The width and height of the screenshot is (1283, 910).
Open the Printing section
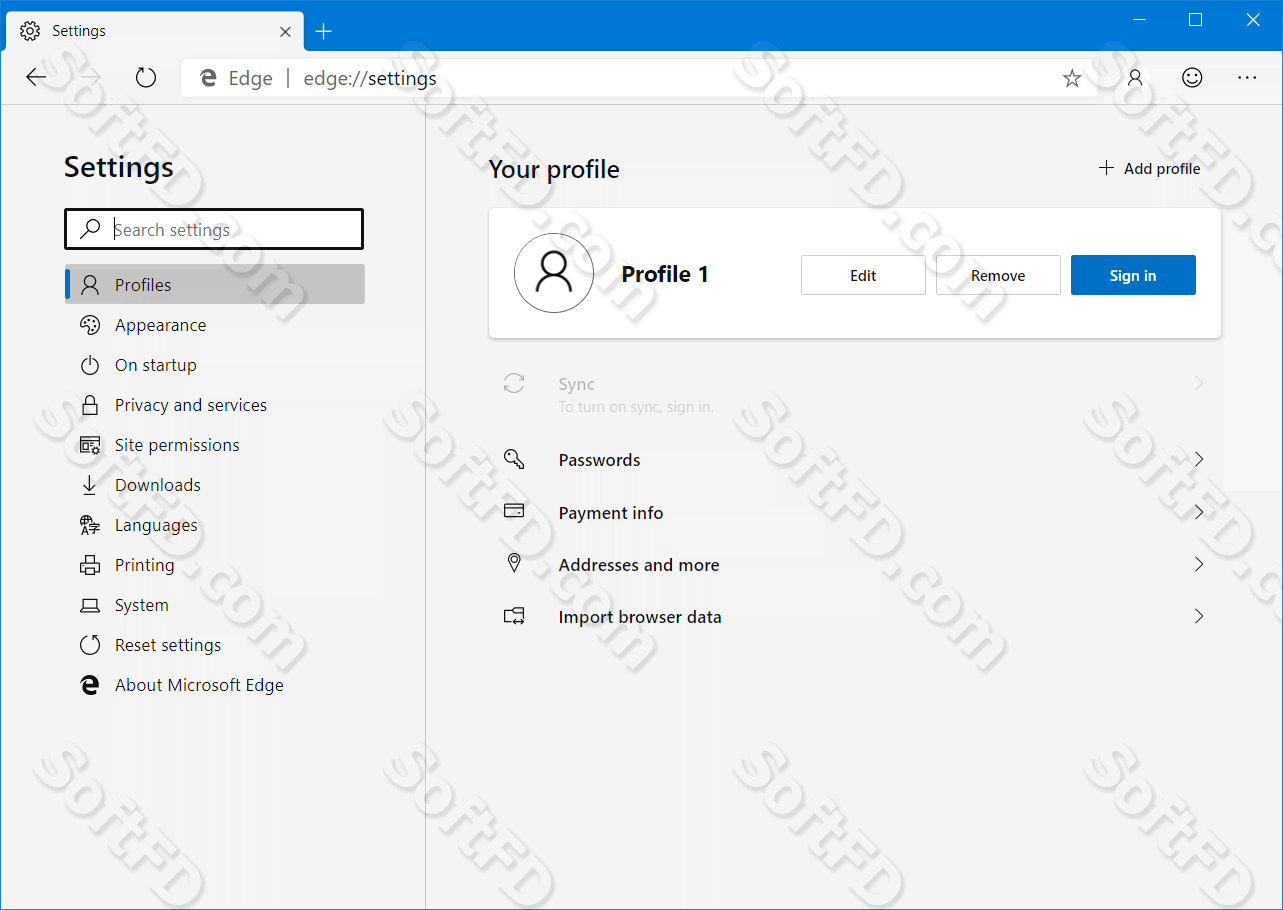tap(215, 565)
